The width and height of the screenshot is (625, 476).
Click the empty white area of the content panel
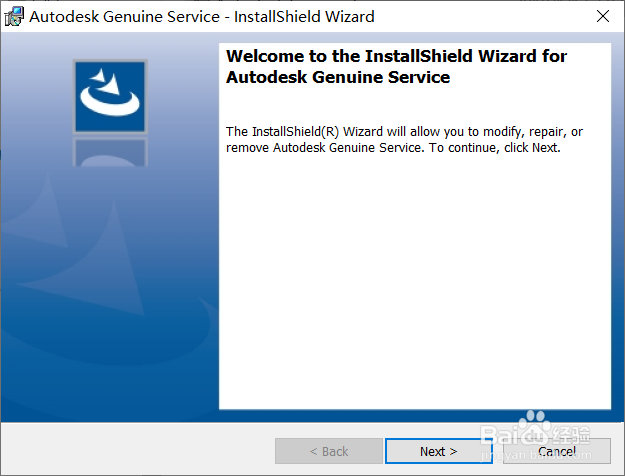(x=414, y=290)
